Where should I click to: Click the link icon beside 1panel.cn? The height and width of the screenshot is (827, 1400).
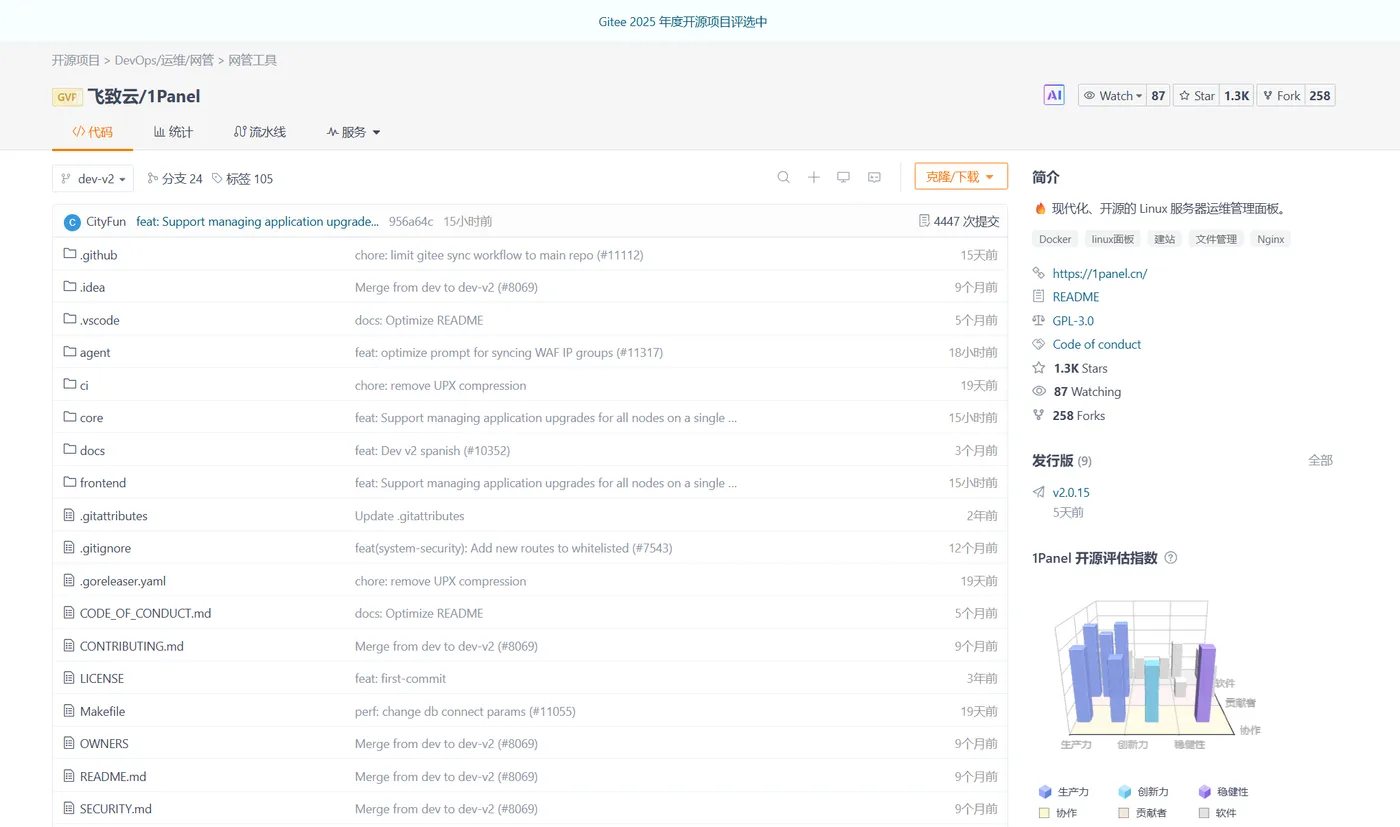point(1039,273)
